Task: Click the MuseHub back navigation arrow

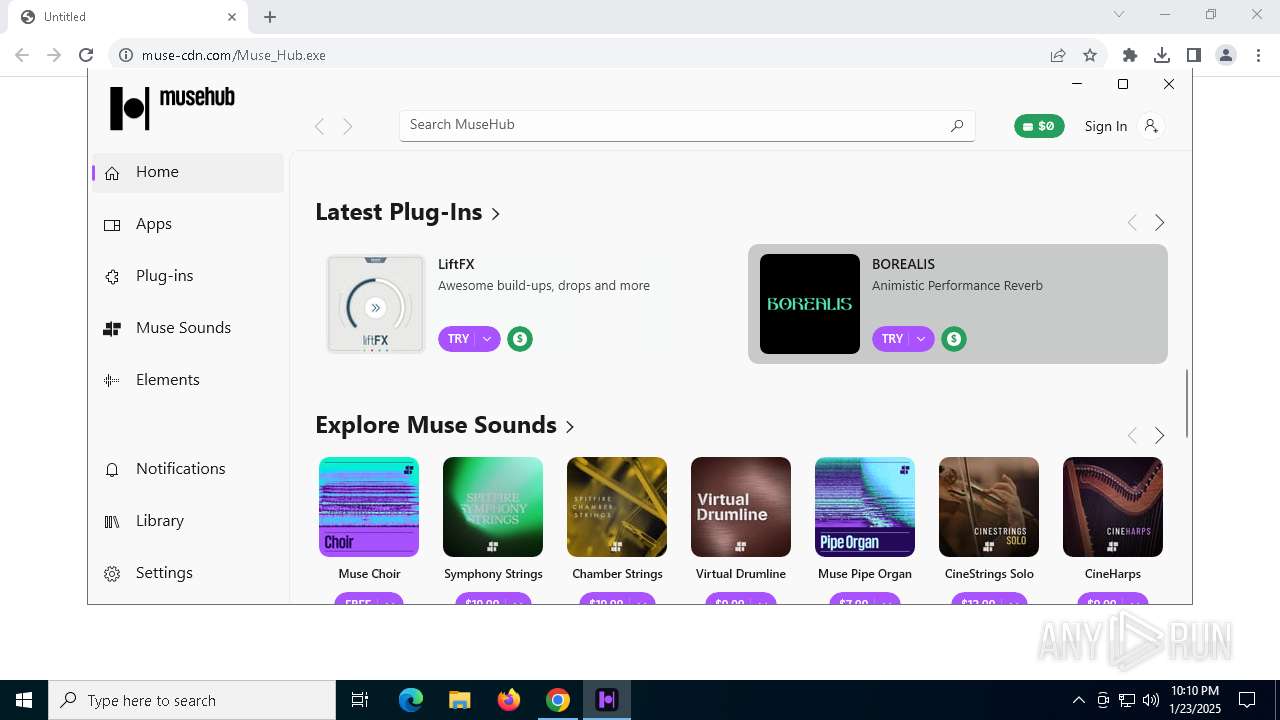Action: coord(320,126)
